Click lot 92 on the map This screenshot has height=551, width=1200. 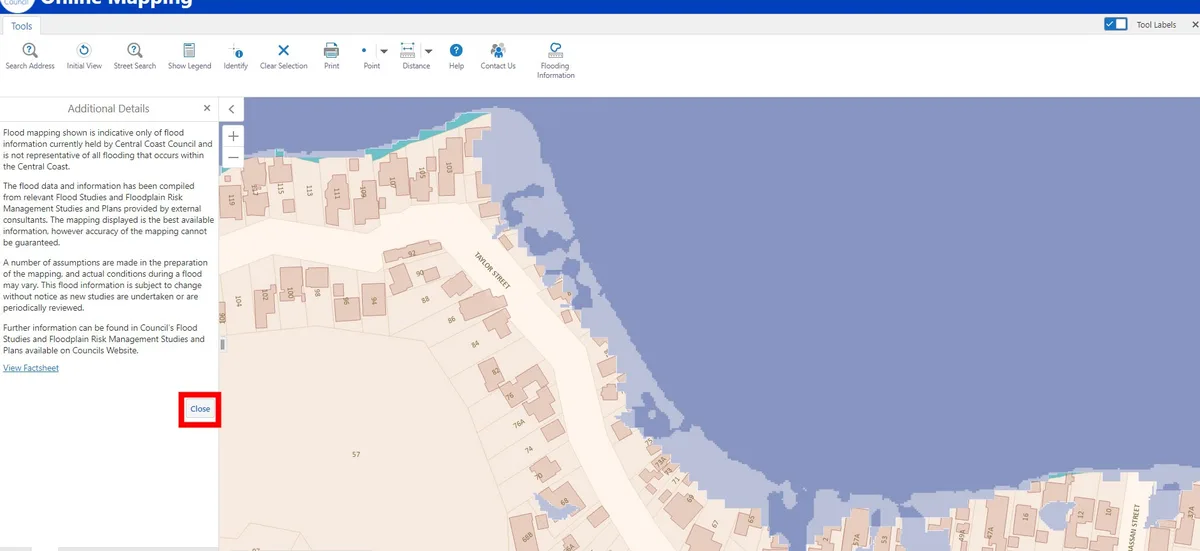click(x=411, y=254)
